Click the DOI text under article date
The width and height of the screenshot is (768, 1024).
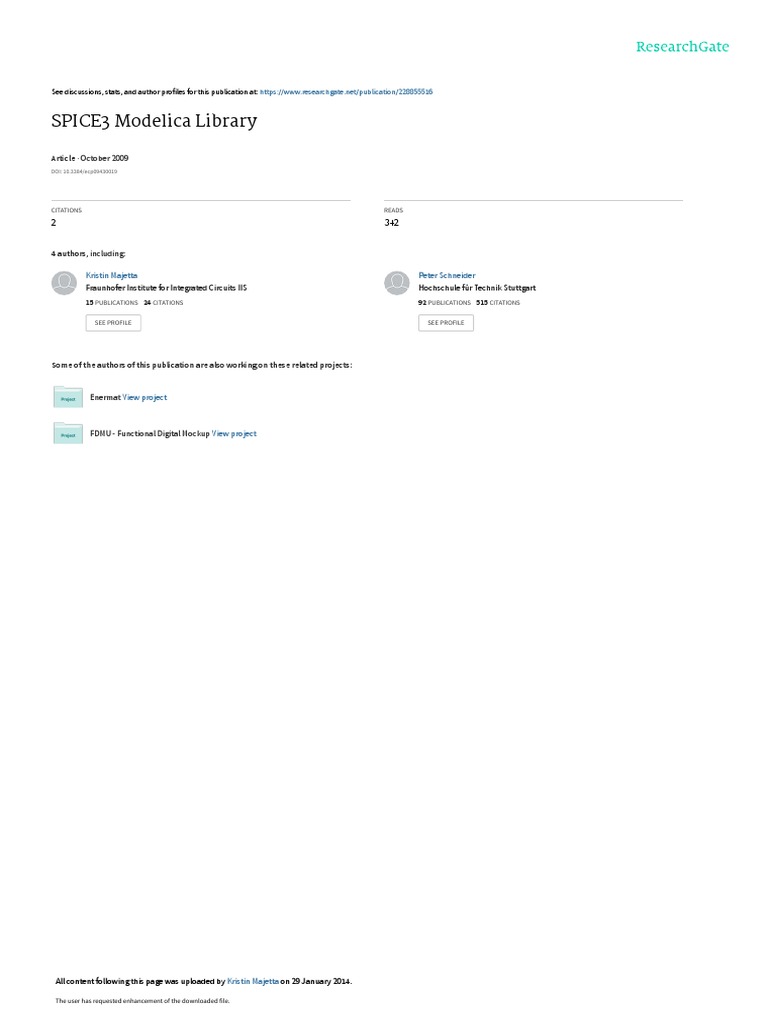(x=84, y=172)
